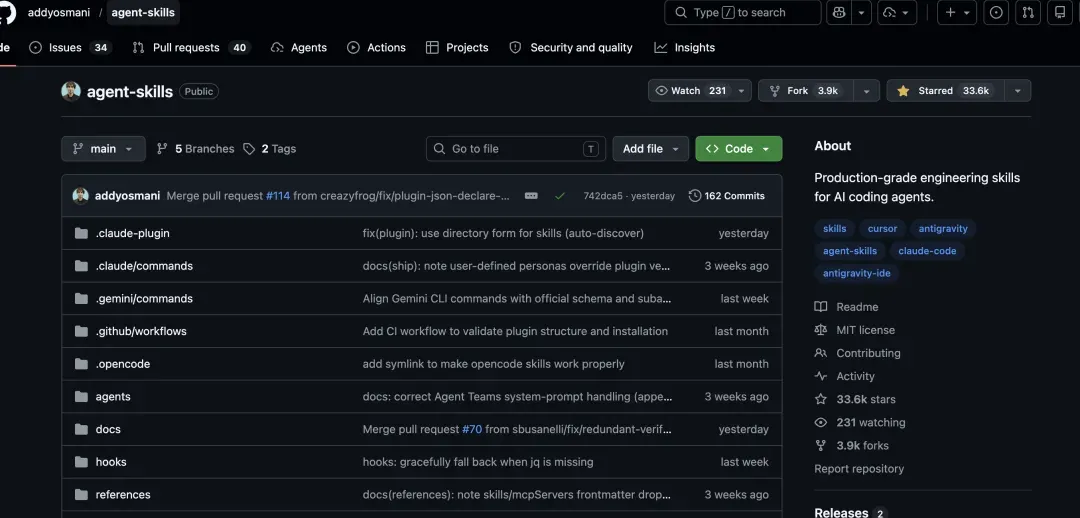Screen dimensions: 1080x518
Task: Click the skills topic tag
Action: [834, 229]
